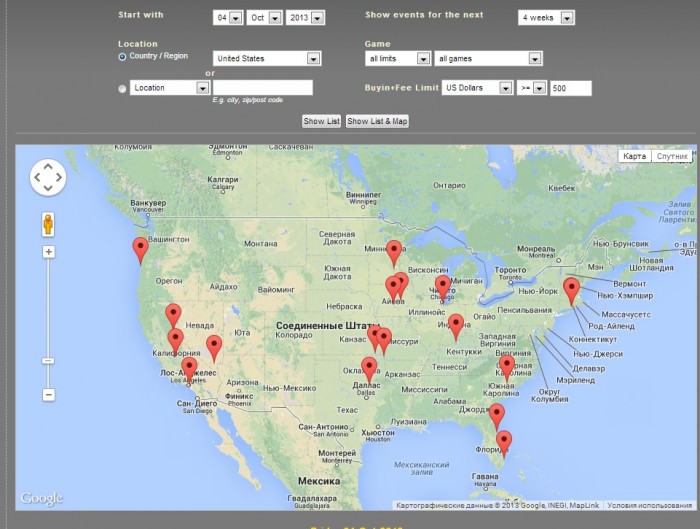
Task: Click the map marker over Oklahoma
Action: click(369, 370)
